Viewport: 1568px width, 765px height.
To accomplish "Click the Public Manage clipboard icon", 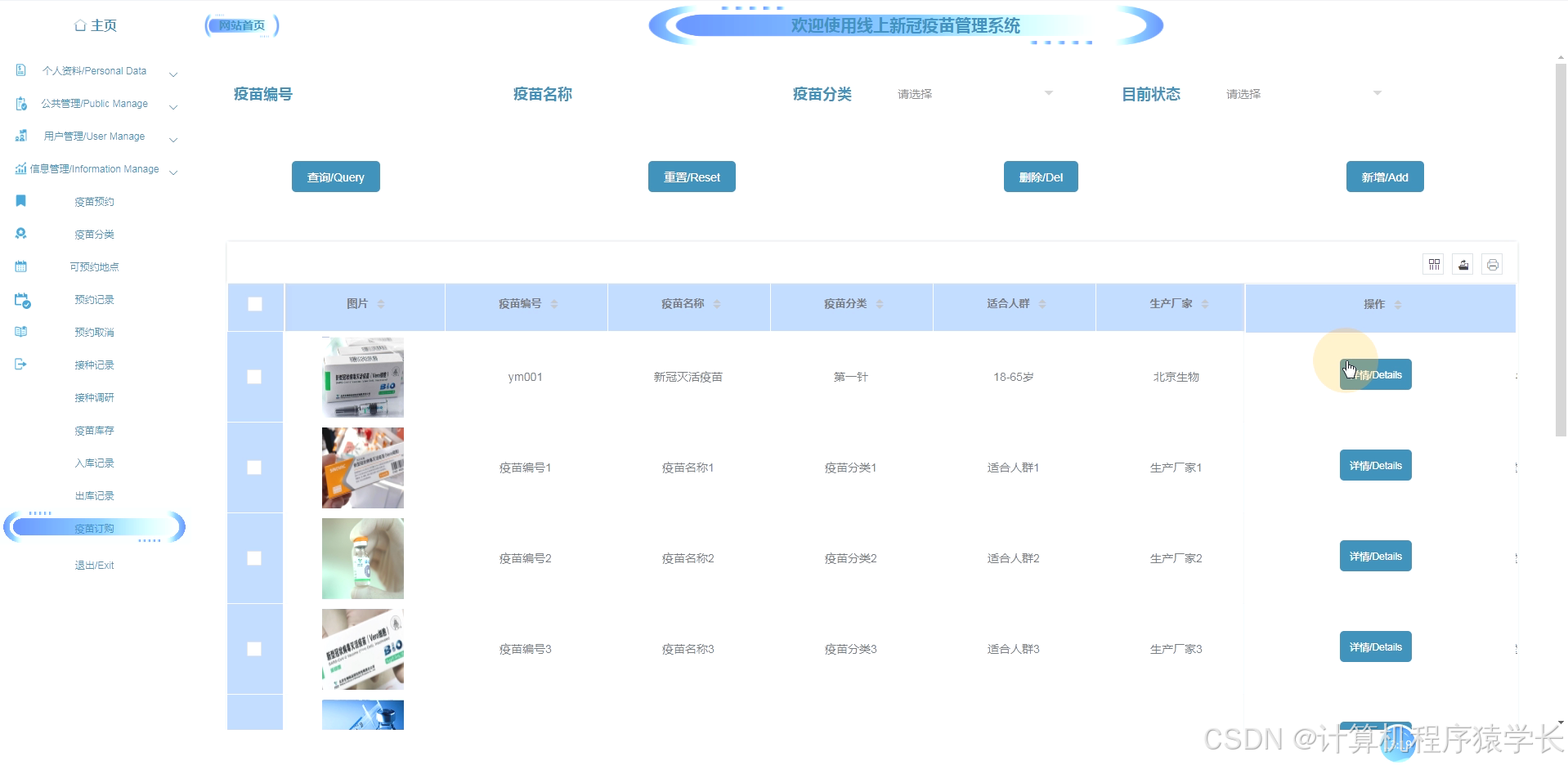I will coord(20,103).
